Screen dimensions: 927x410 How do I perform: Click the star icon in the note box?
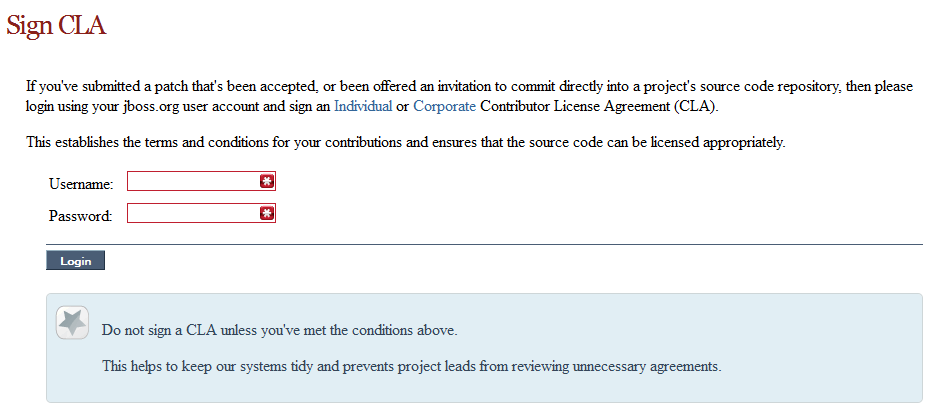tap(72, 322)
